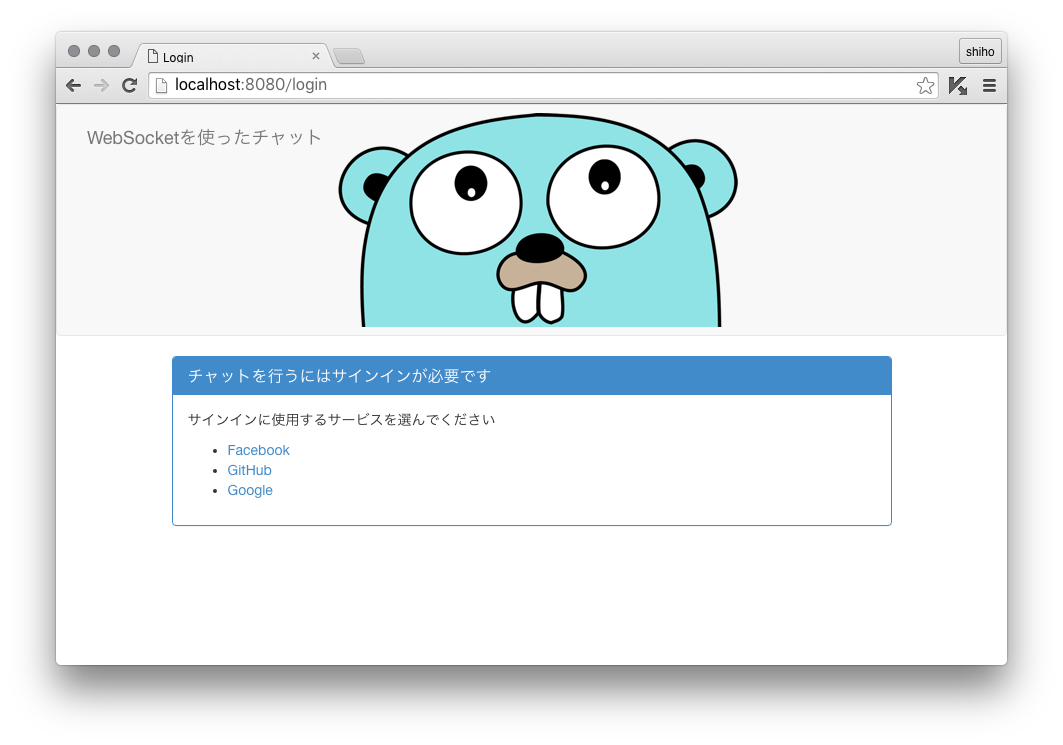Reload the login page
This screenshot has height=745, width=1063.
[x=129, y=85]
